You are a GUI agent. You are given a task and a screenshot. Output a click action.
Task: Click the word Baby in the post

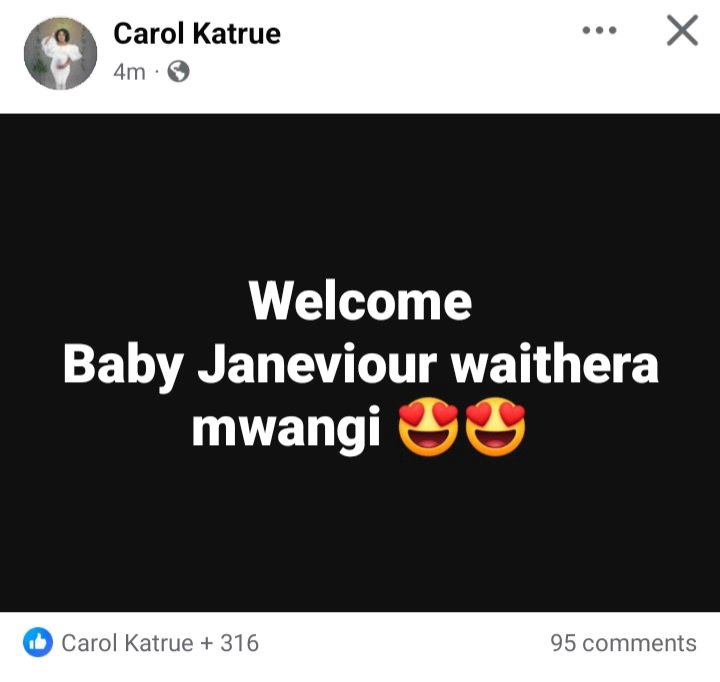click(124, 366)
